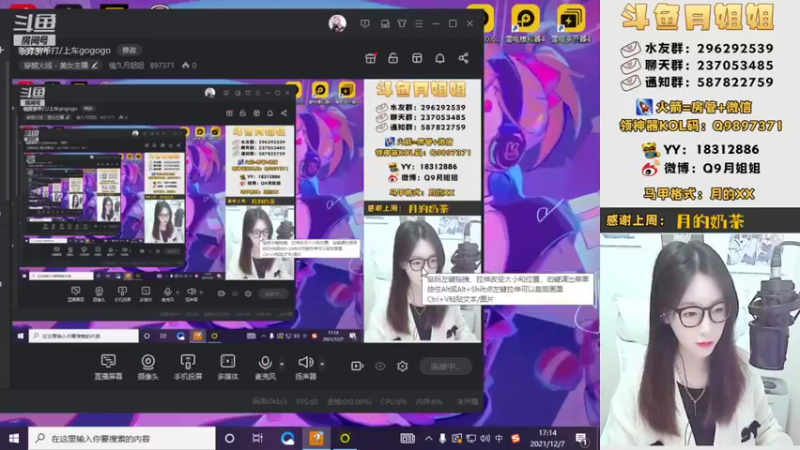Expand the microphone options arrow
Viewport: 800px width, 450px height.
point(282,364)
